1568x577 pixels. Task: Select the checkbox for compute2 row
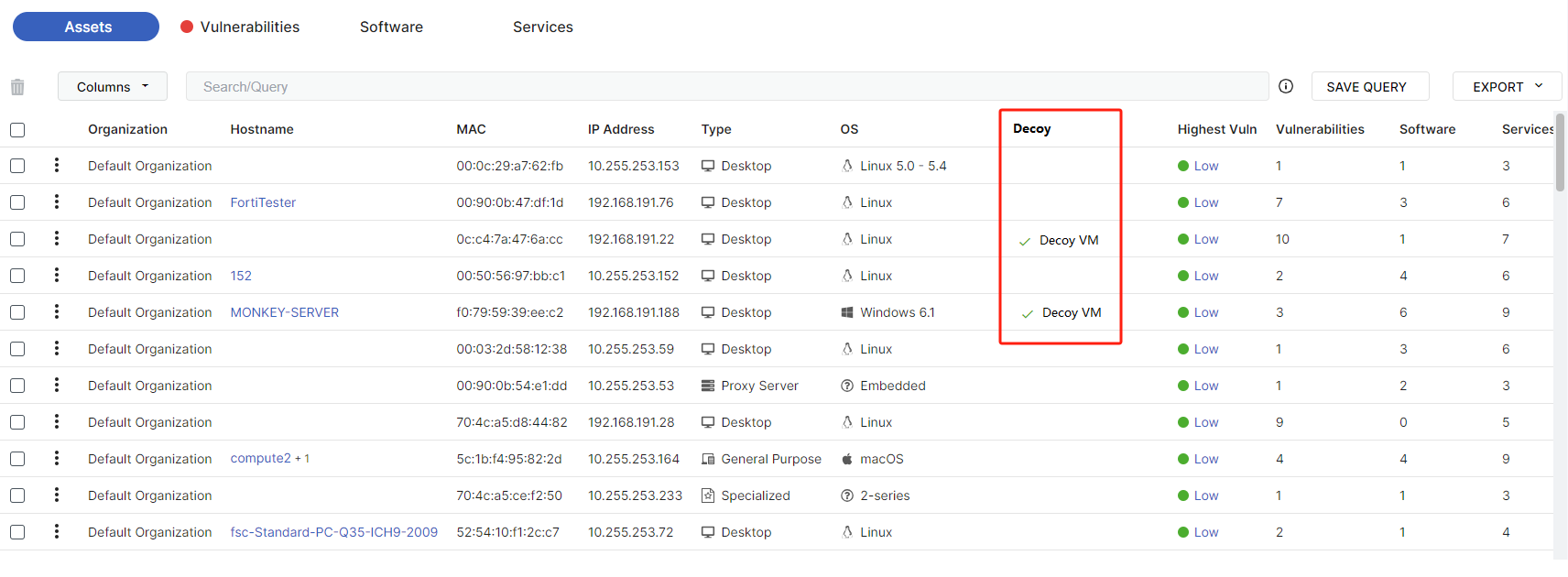(17, 459)
